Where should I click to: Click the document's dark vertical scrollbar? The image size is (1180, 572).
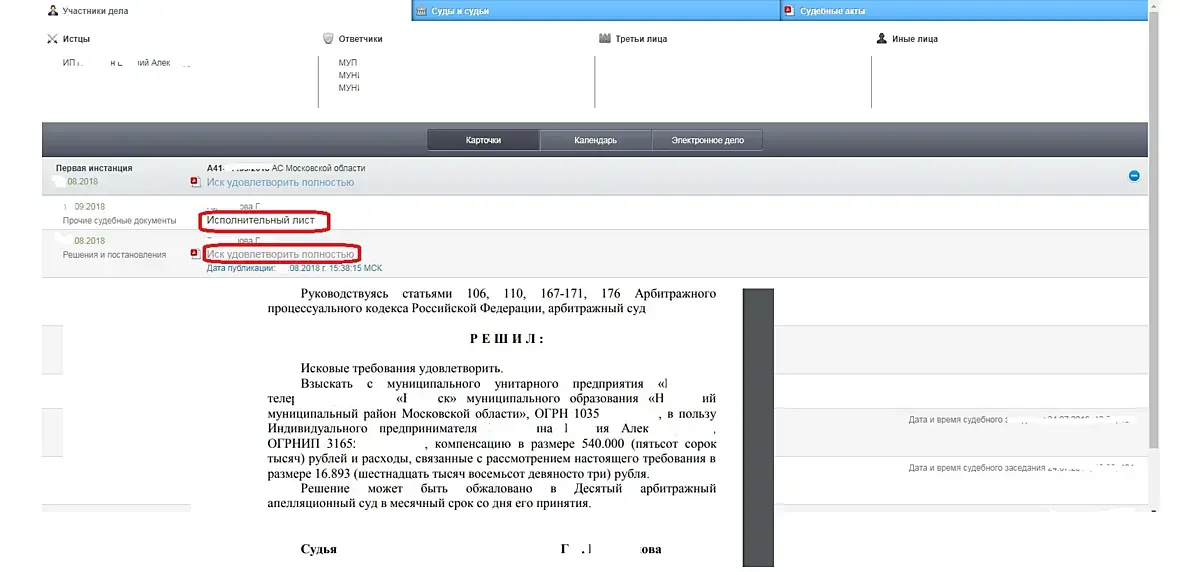tap(758, 427)
